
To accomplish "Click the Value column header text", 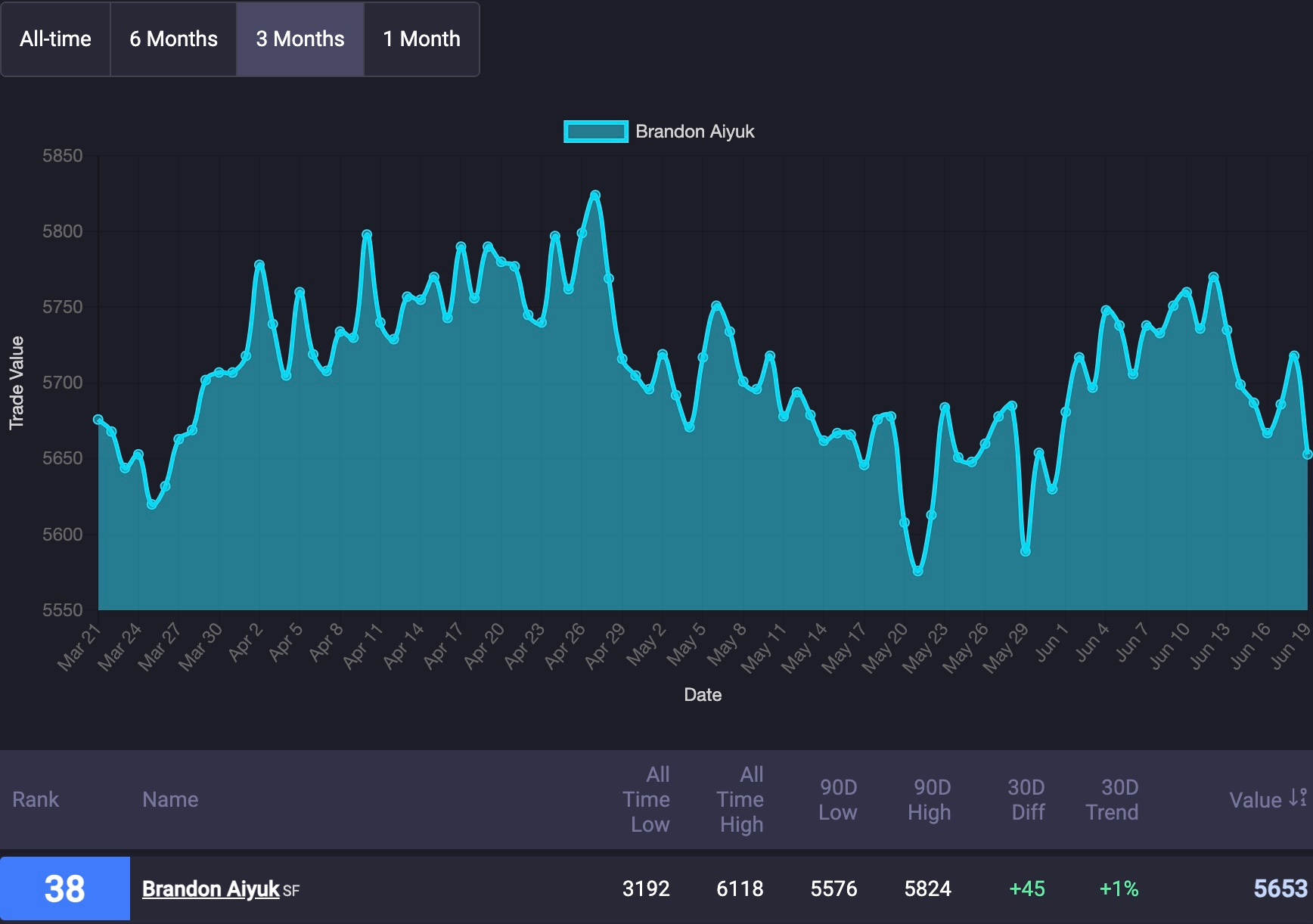I will [x=1256, y=800].
